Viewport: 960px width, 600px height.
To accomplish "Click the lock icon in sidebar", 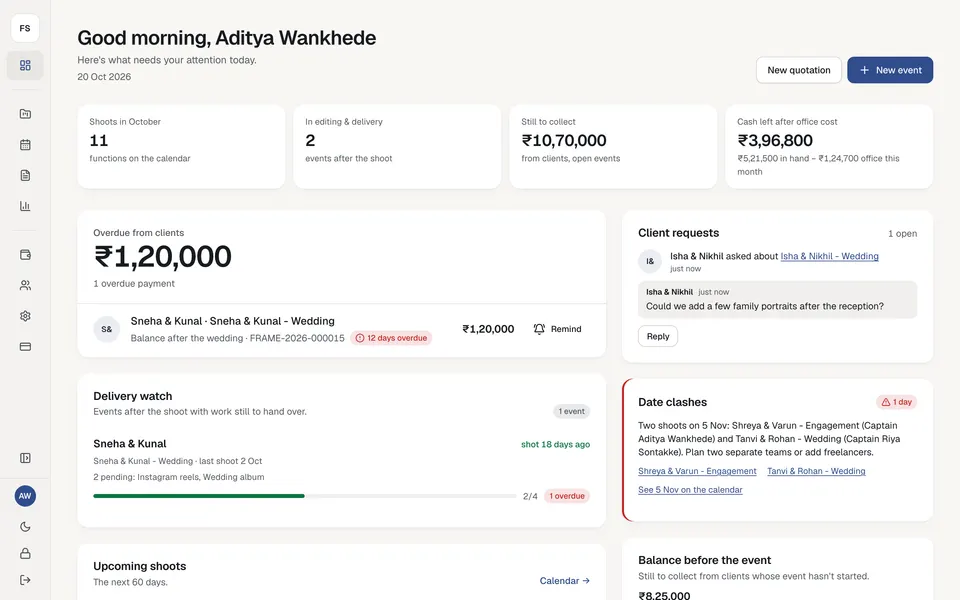I will pos(25,553).
